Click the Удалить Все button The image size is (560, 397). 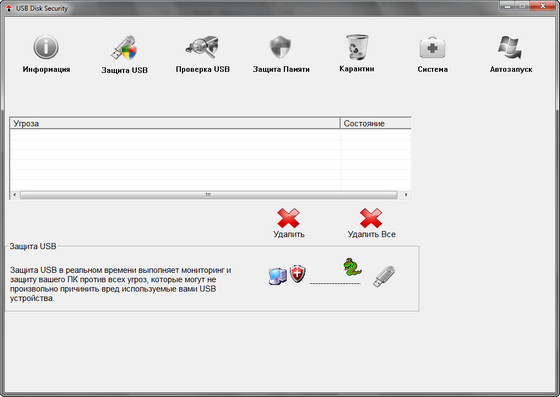click(371, 223)
